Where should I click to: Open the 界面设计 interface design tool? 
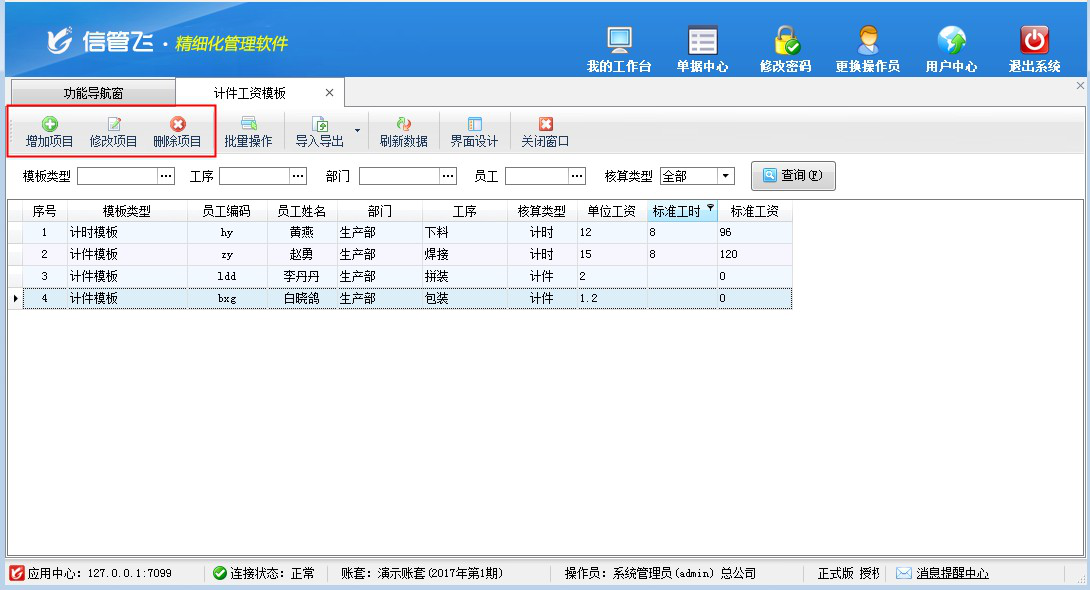(x=474, y=124)
